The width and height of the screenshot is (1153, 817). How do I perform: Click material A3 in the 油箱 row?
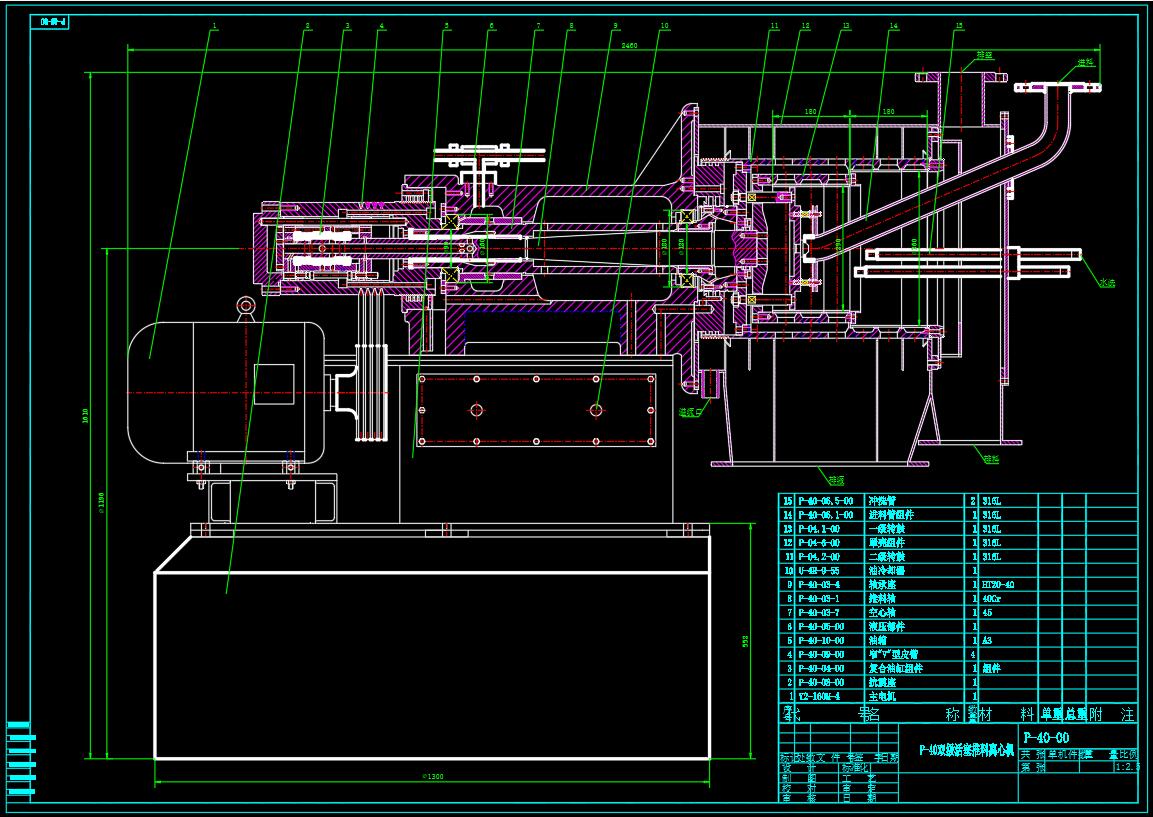987,641
